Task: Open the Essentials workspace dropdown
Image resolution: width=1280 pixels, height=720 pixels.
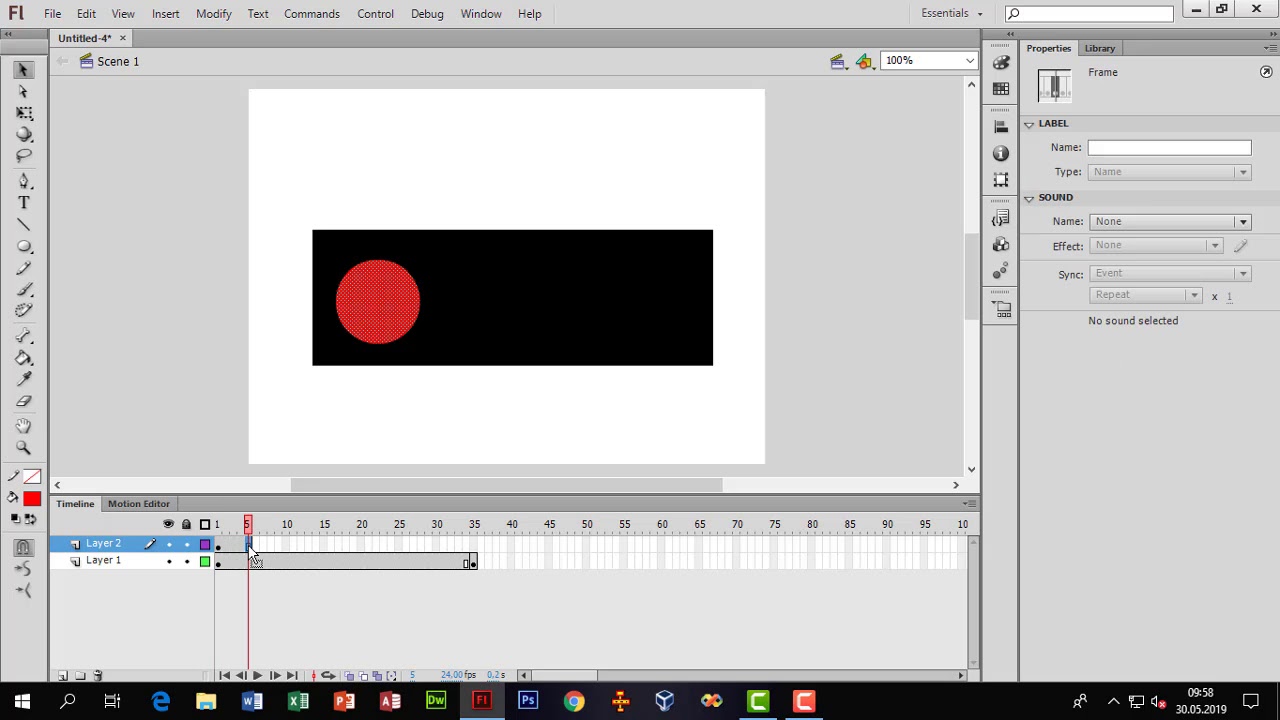Action: pyautogui.click(x=952, y=13)
